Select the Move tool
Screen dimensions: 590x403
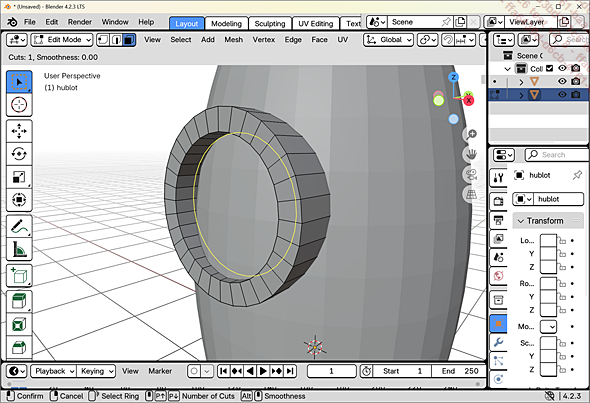pyautogui.click(x=19, y=131)
